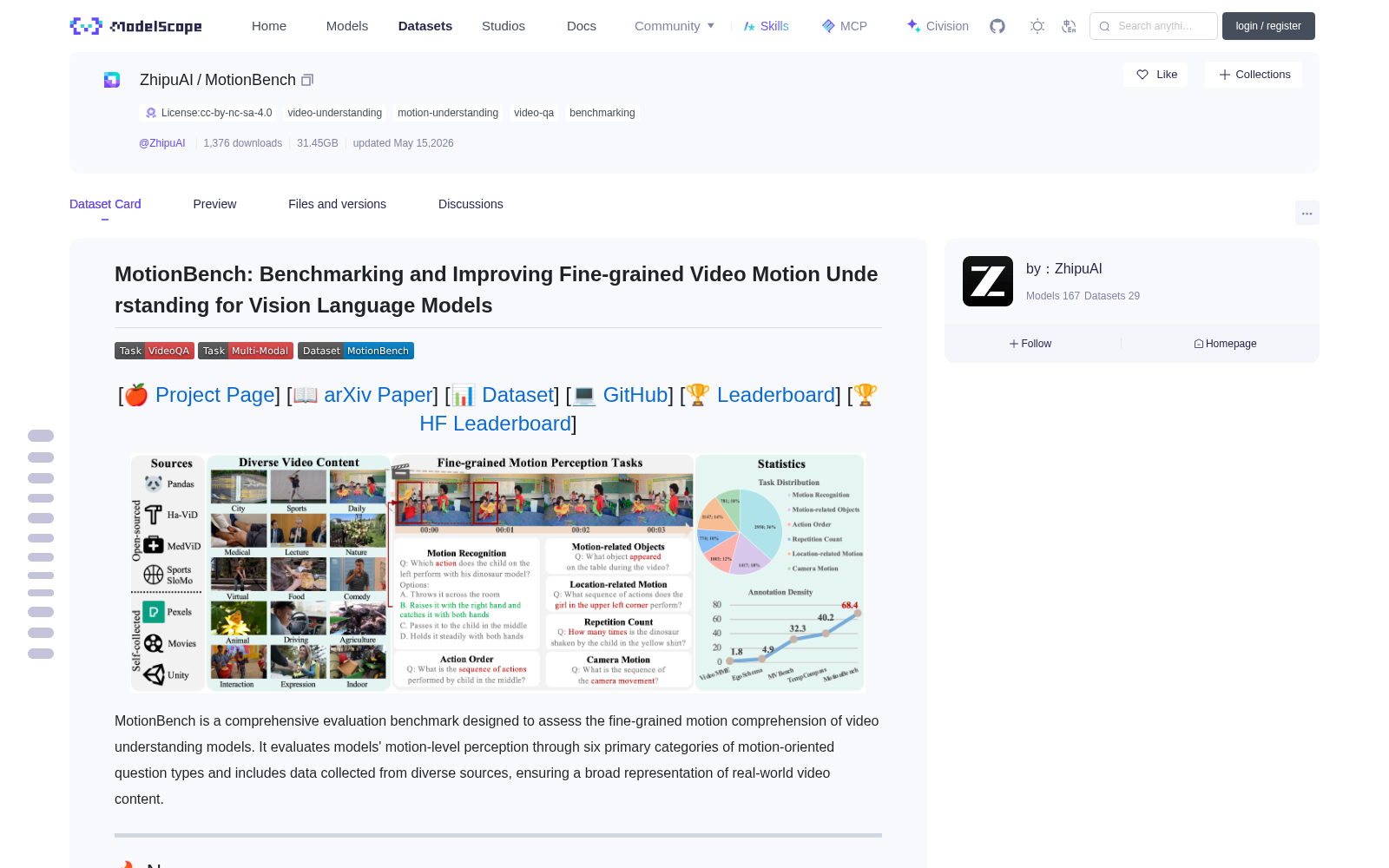Click the ZhipuAI Z organization logo
The width and height of the screenshot is (1389, 868).
988,281
